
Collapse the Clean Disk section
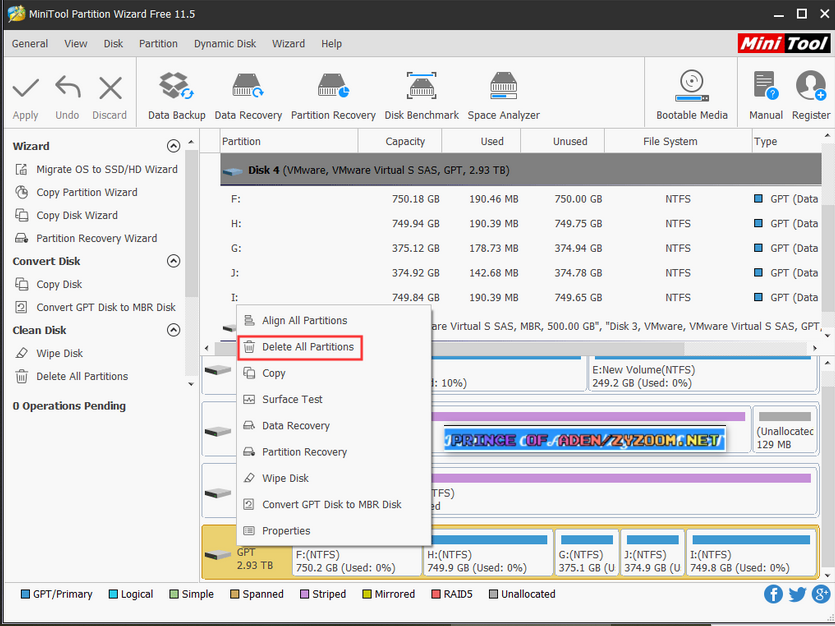point(173,330)
